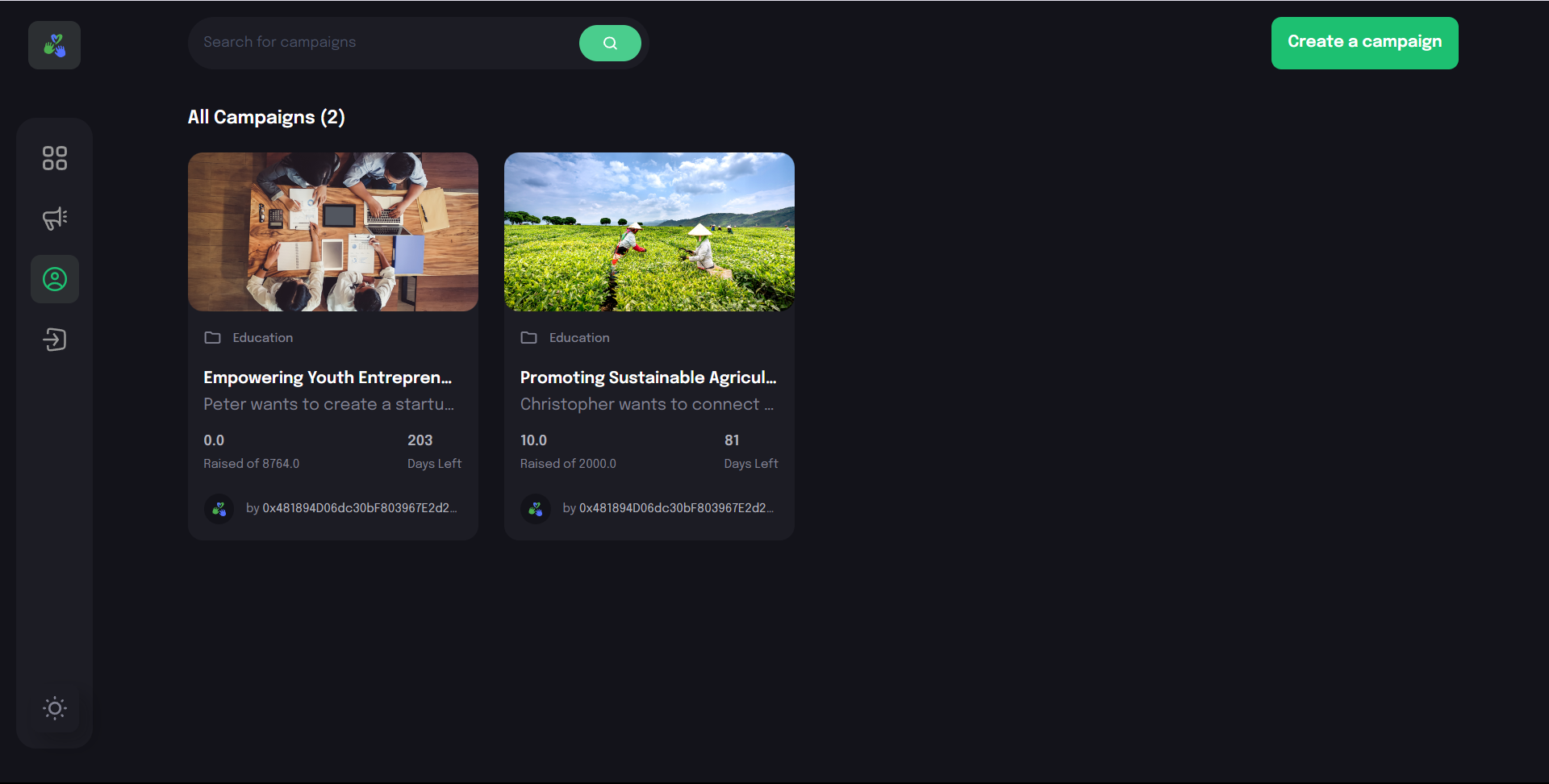Screen dimensions: 1549x784
Task: Open the dashboard grid icon in sidebar
Action: pyautogui.click(x=55, y=158)
